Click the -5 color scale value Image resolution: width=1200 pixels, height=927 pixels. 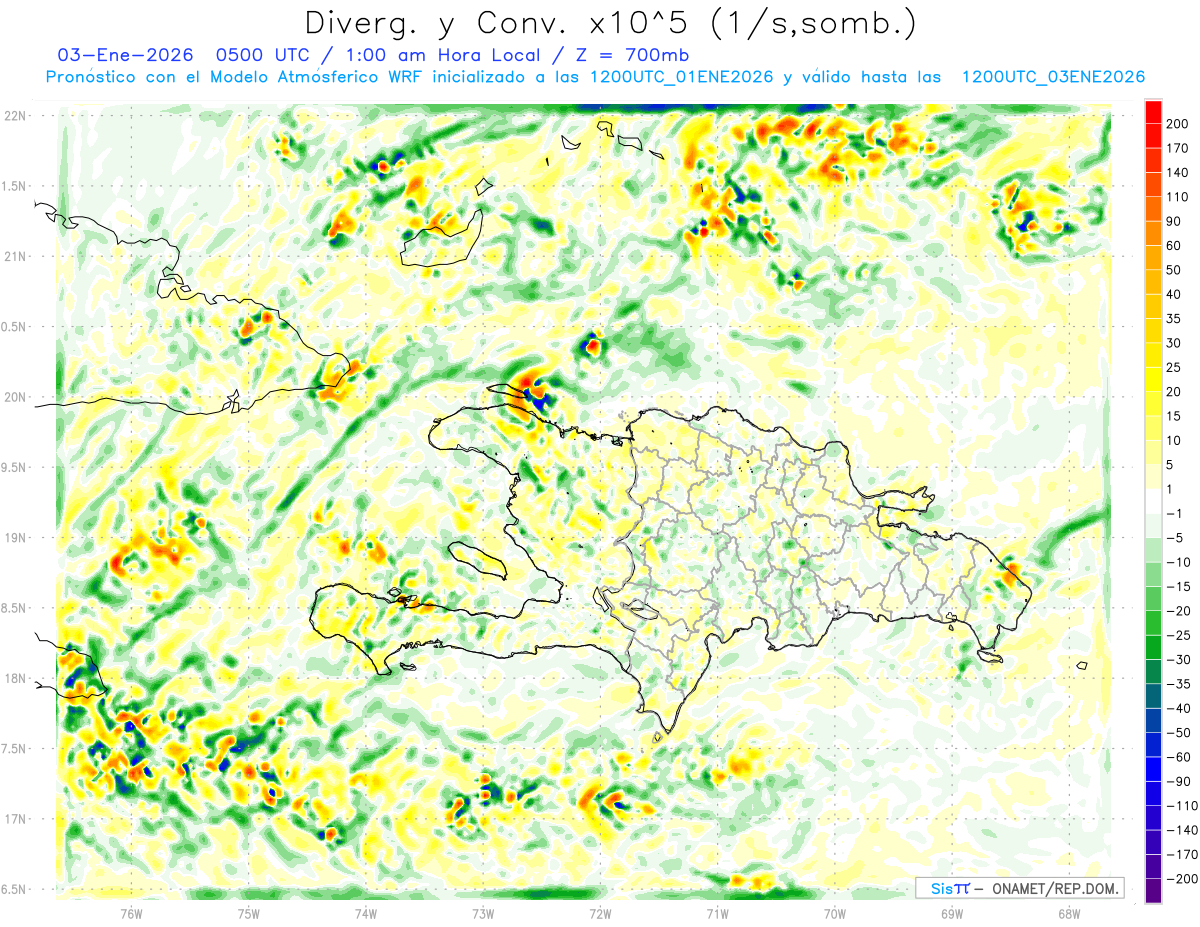tap(1174, 538)
